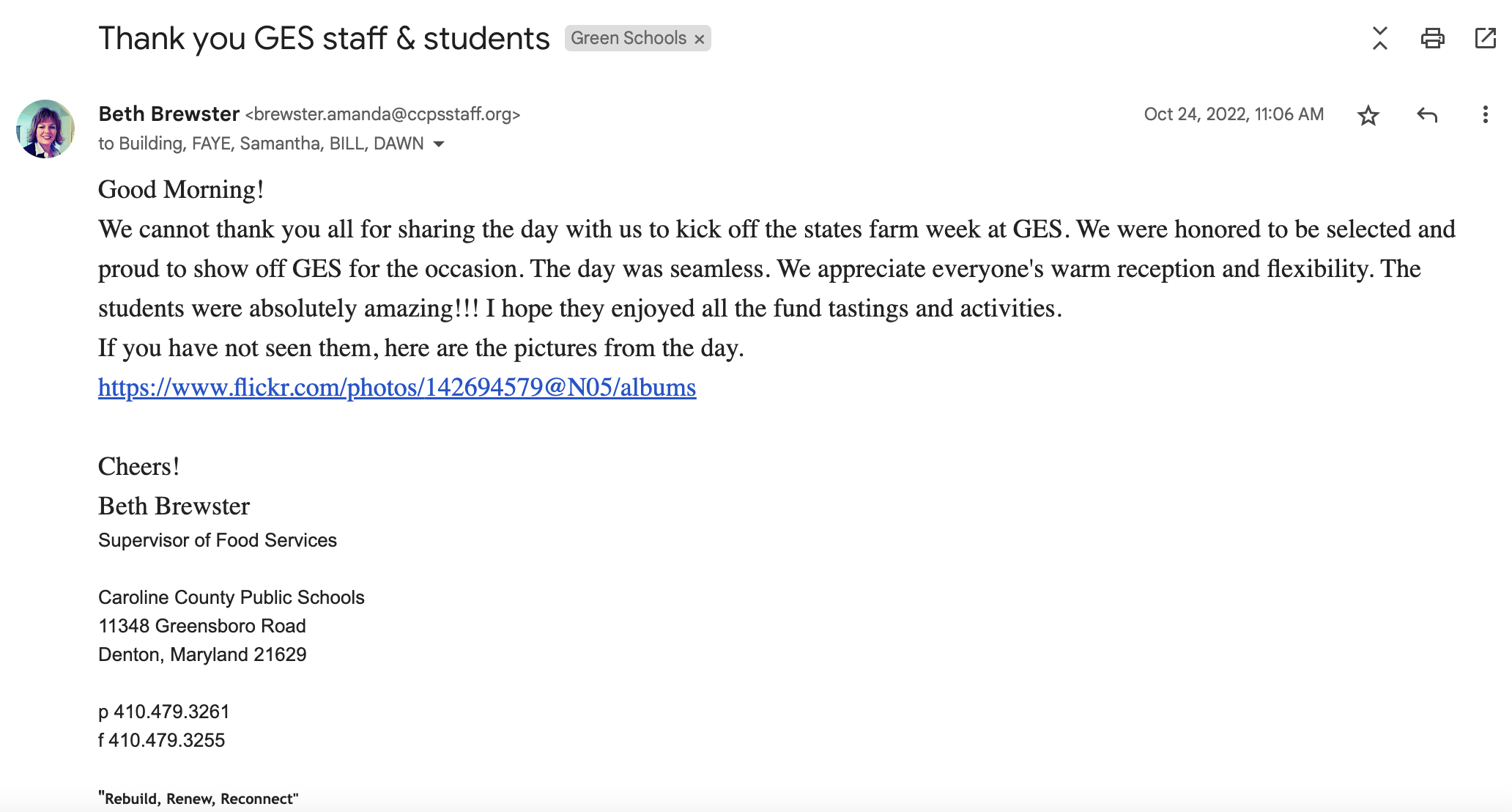Click the email timestamp Oct 24, 2022
The image size is (1512, 812).
click(x=1234, y=114)
